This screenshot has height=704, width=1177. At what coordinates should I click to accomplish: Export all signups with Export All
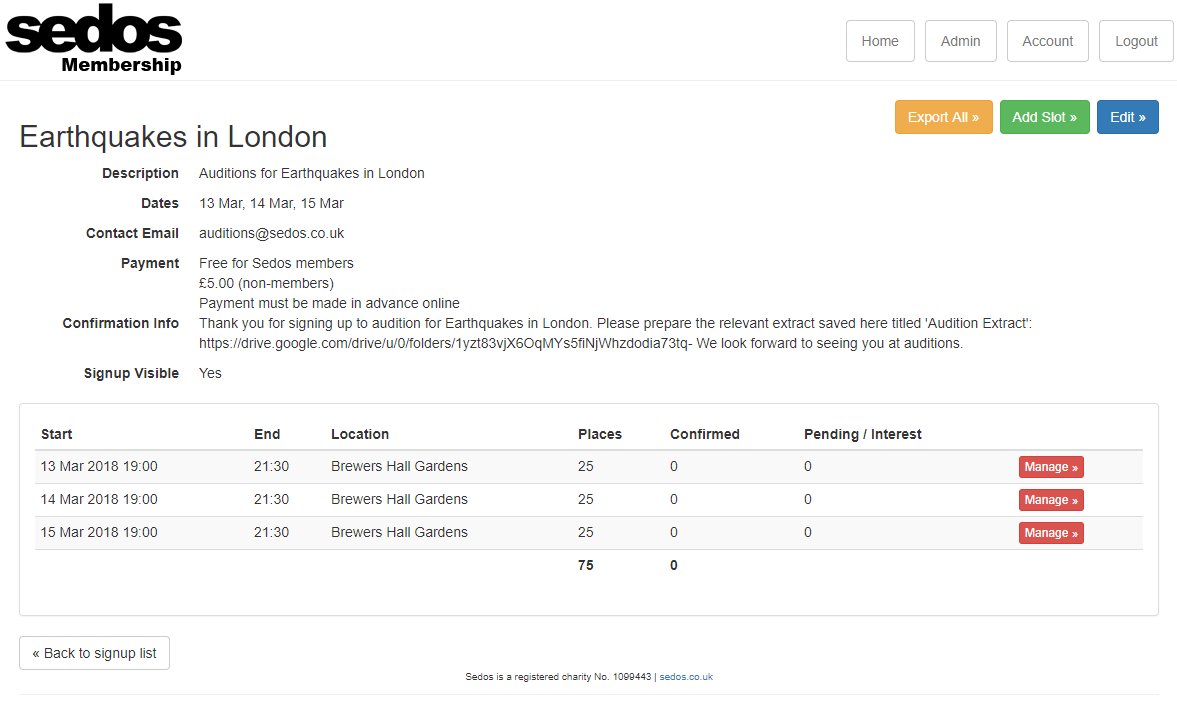point(943,117)
